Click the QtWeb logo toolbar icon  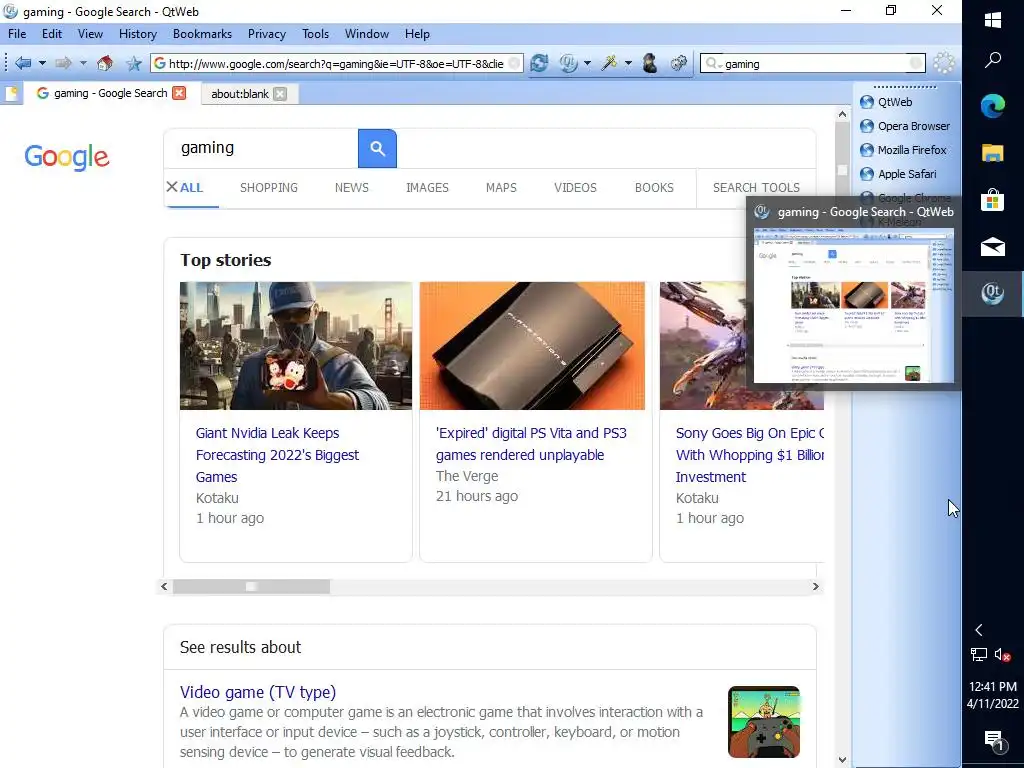(x=568, y=63)
